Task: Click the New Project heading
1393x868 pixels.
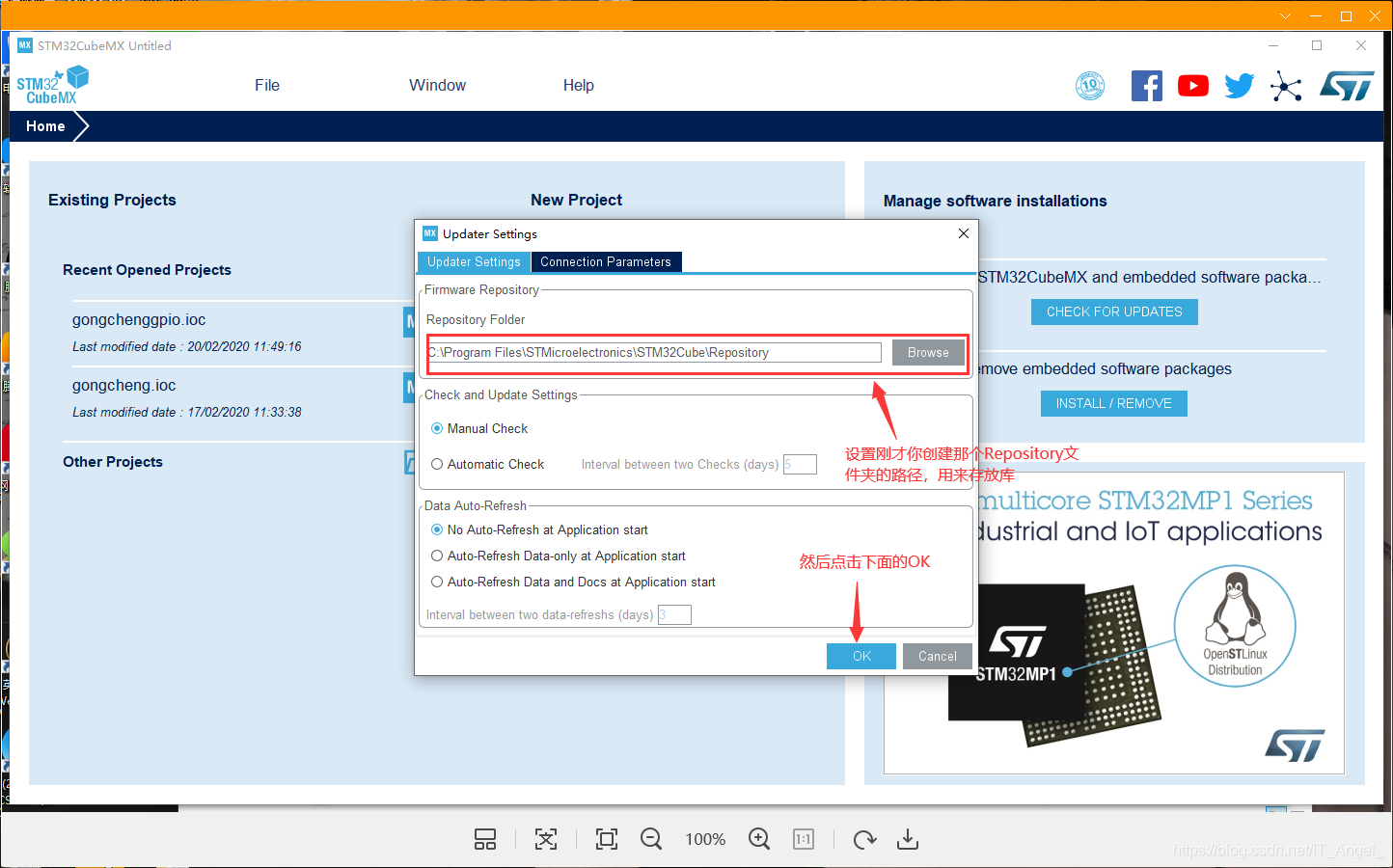Action: click(x=576, y=200)
